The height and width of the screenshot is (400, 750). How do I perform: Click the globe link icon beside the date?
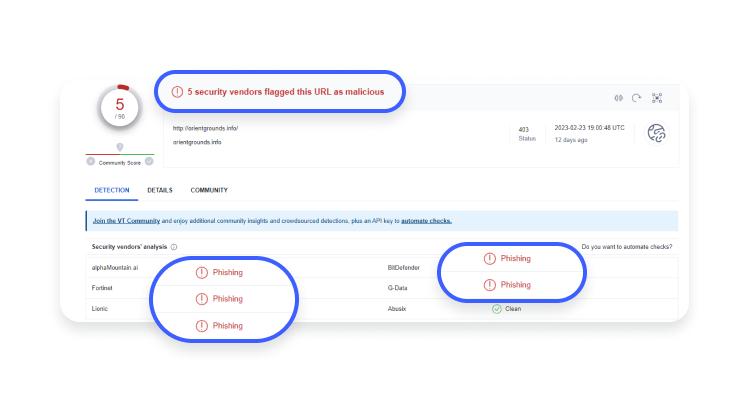(657, 133)
